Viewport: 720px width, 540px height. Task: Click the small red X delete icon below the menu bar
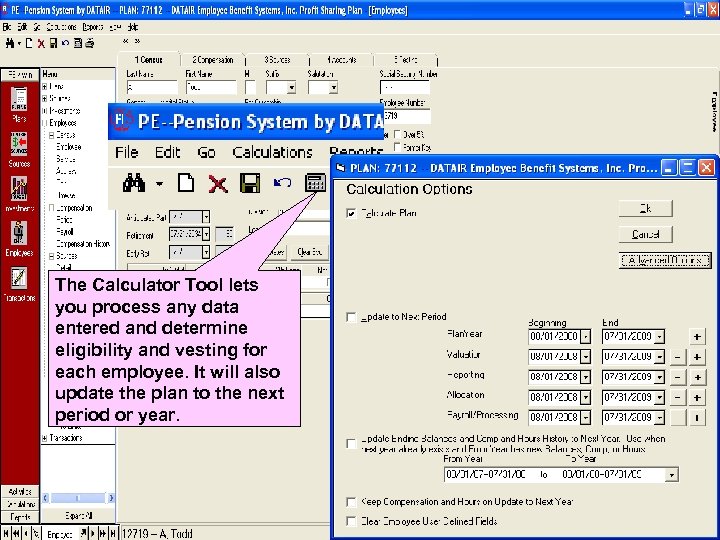(x=41, y=43)
